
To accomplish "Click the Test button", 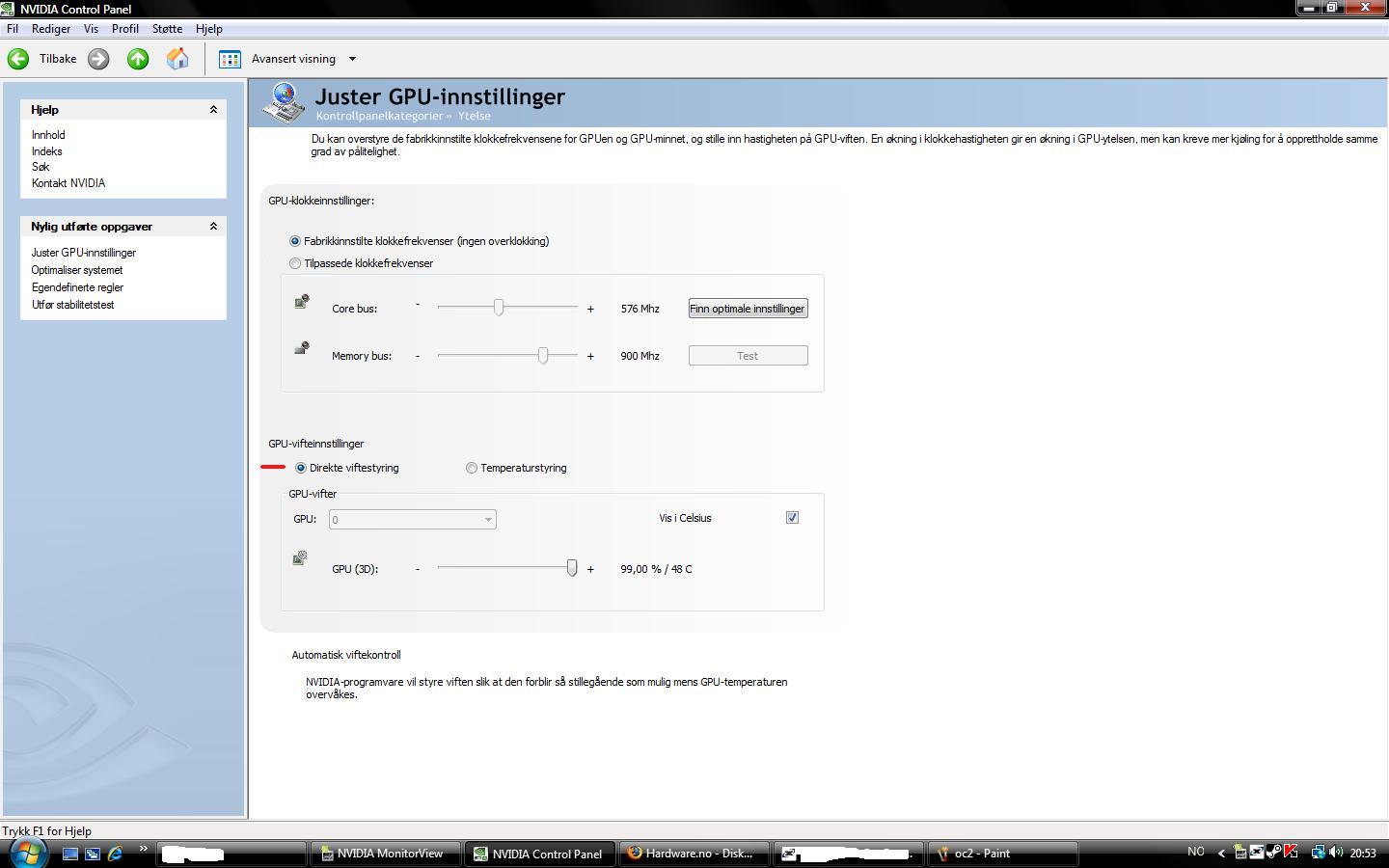I will click(x=748, y=356).
